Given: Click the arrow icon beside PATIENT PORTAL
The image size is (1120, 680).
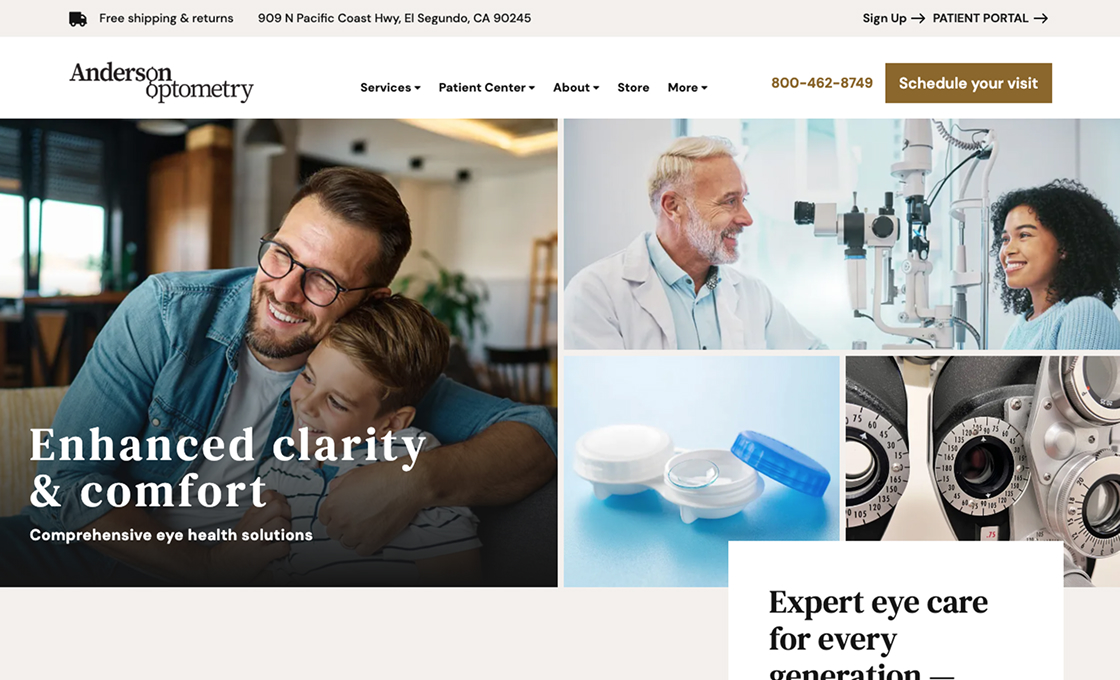Looking at the screenshot, I should pos(1041,19).
